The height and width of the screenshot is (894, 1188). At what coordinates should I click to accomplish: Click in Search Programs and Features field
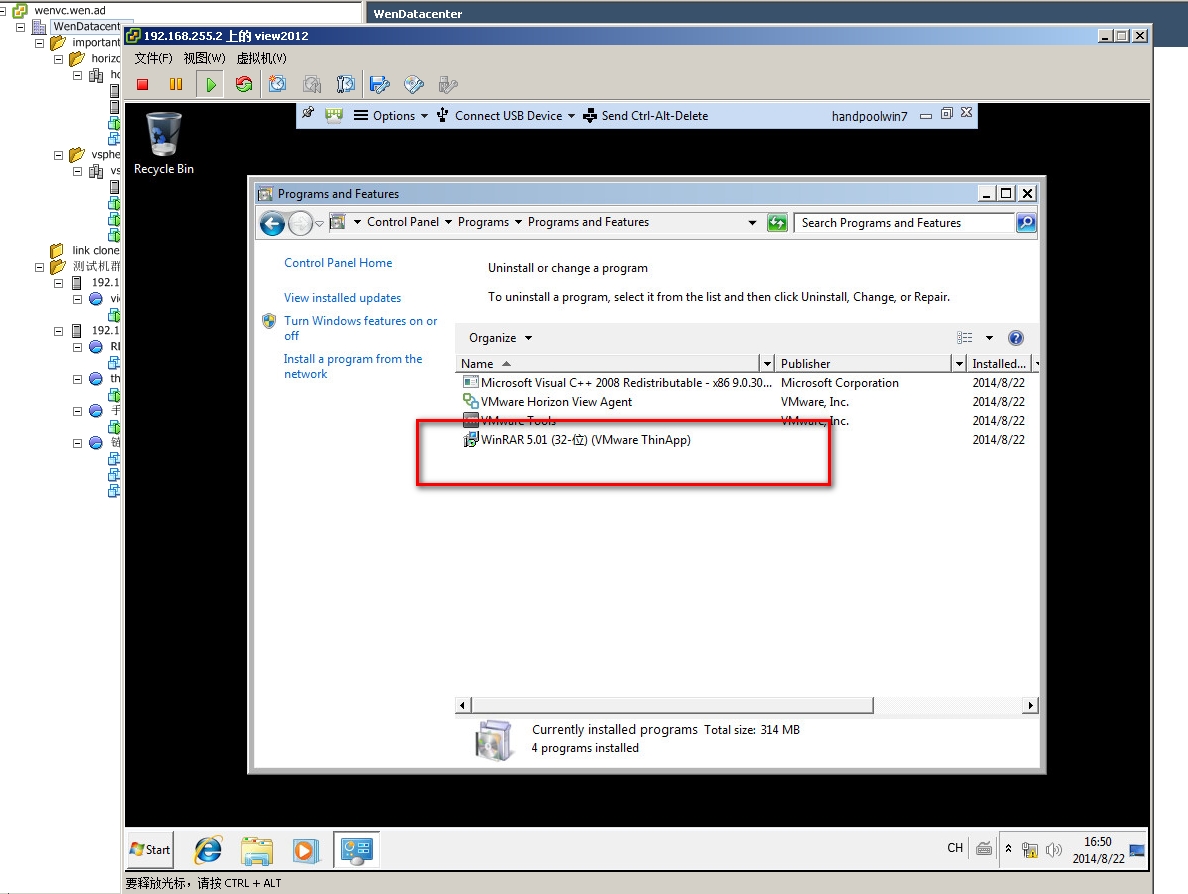point(903,223)
